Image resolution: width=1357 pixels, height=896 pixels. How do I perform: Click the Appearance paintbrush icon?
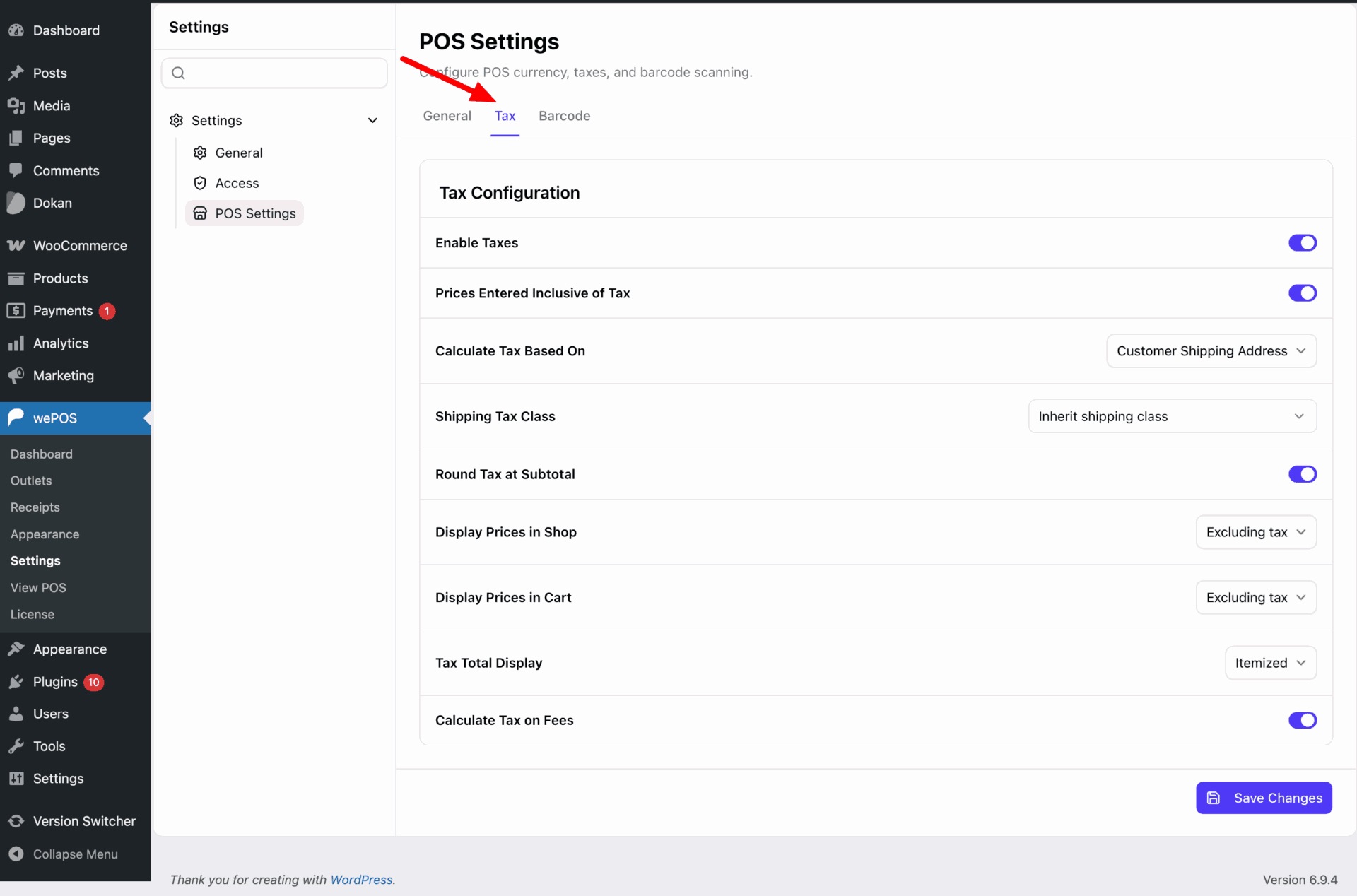pos(16,649)
